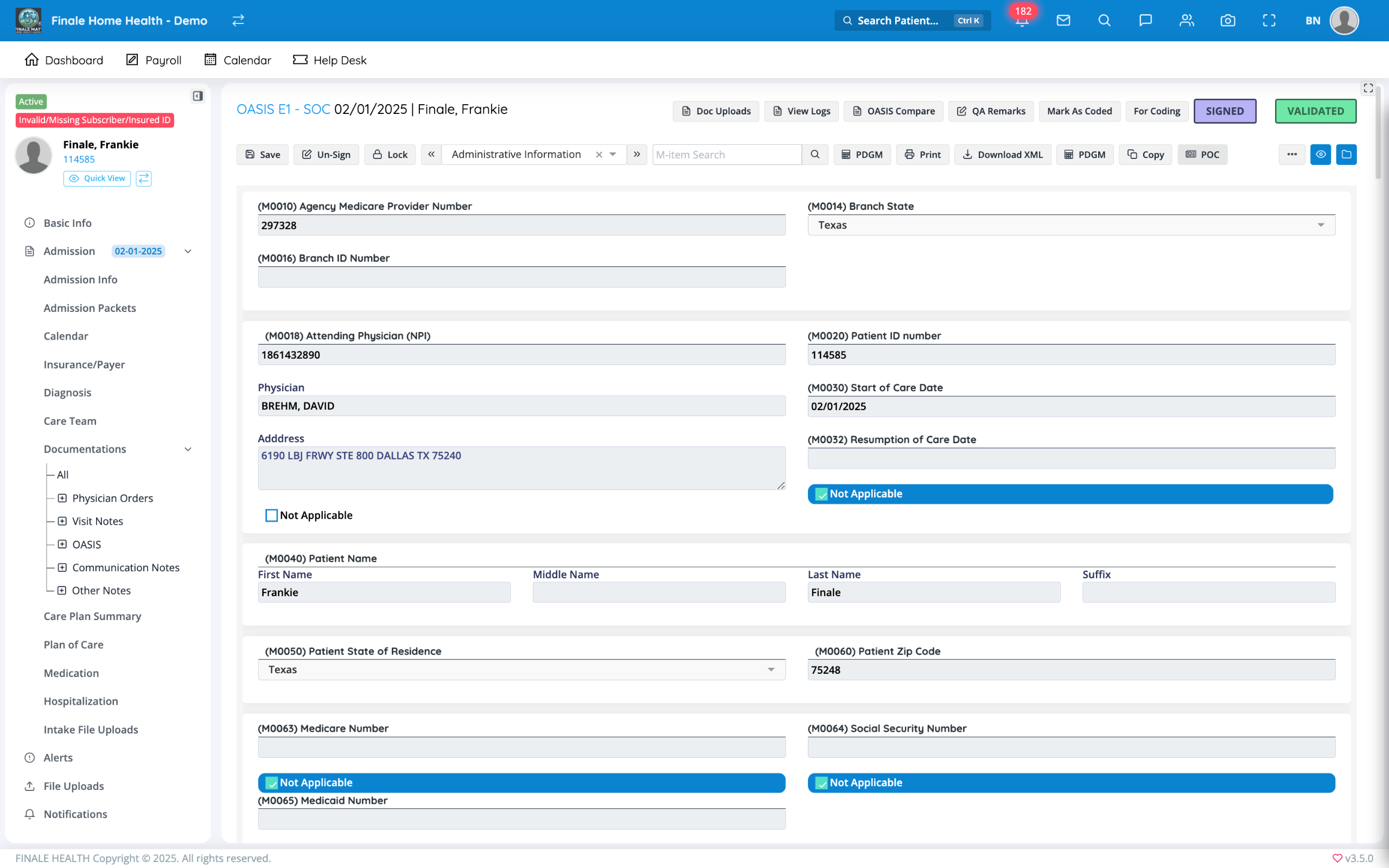Viewport: 1389px width, 868px height.
Task: Expand Physician Orders tree node
Action: pos(62,499)
